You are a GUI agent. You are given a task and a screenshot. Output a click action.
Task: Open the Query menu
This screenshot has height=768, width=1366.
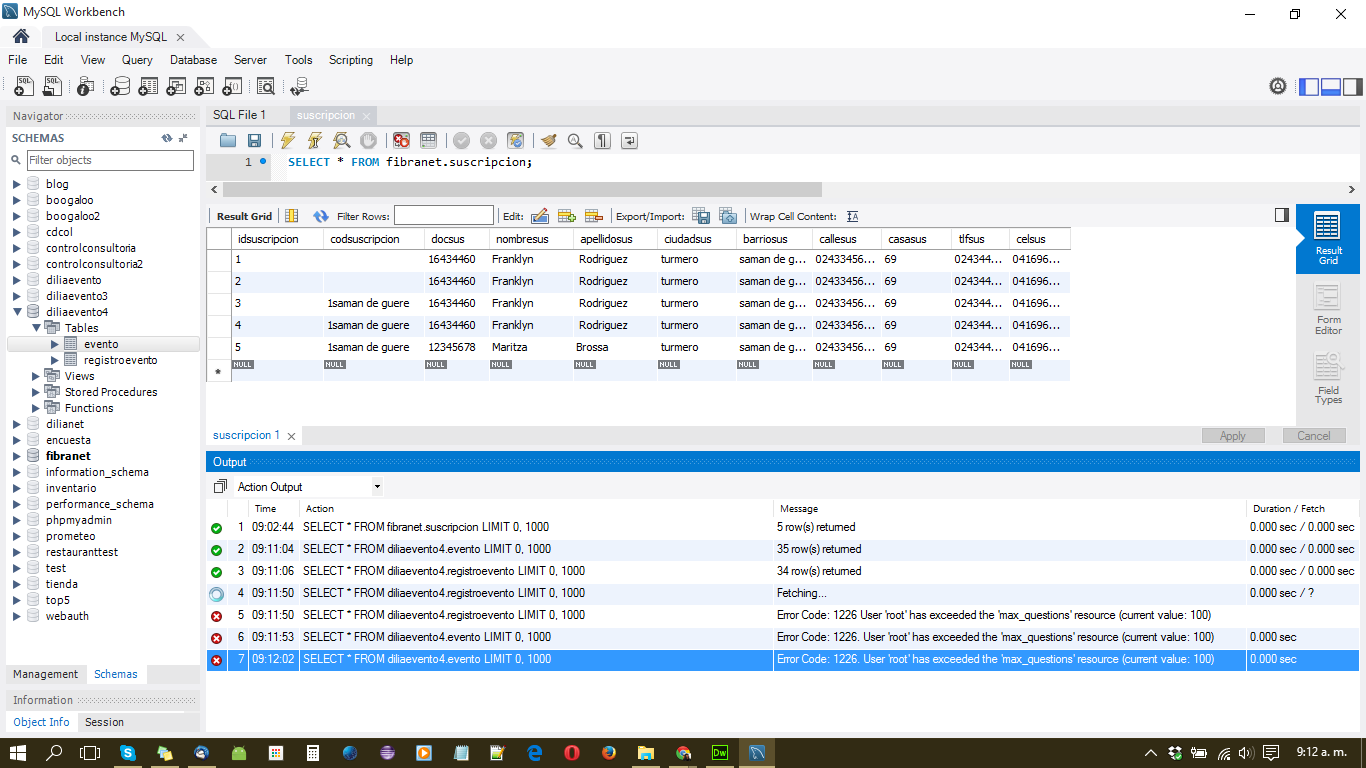click(x=137, y=60)
